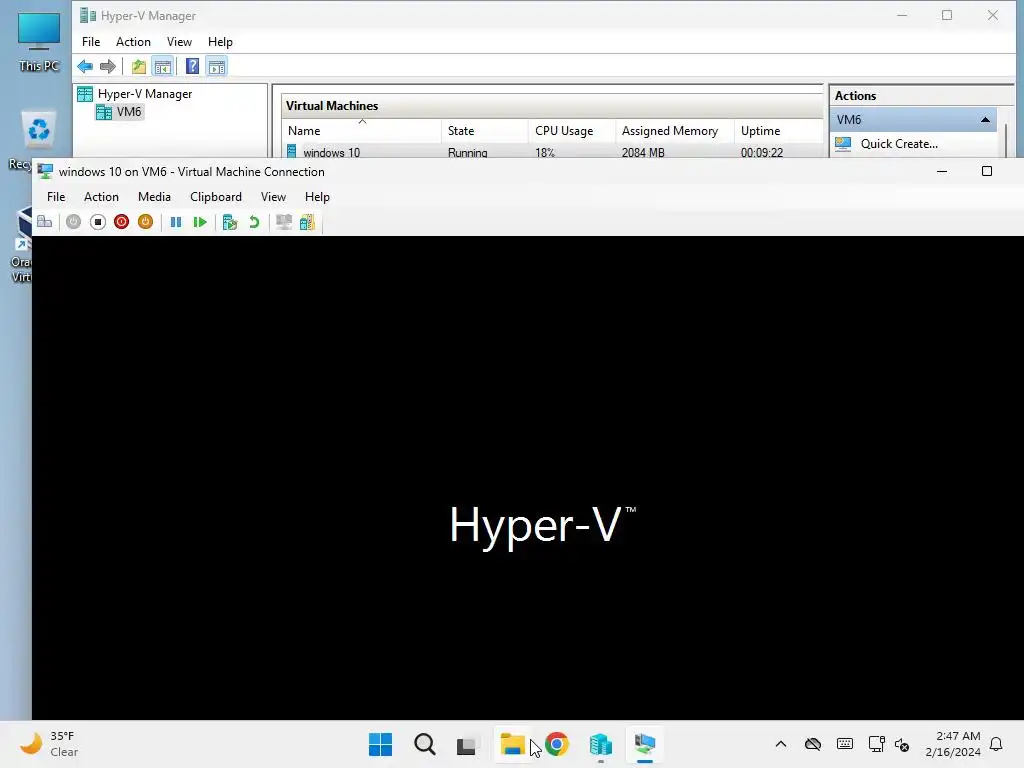This screenshot has height=768, width=1024.
Task: Select the windows 10 virtual machine row
Action: (552, 152)
